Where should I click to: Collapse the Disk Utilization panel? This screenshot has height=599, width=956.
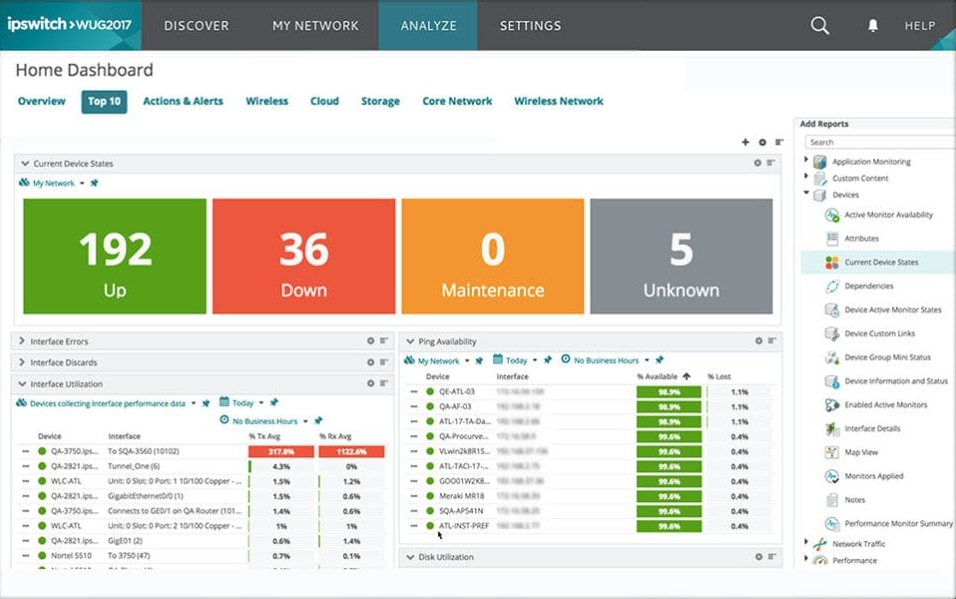410,557
